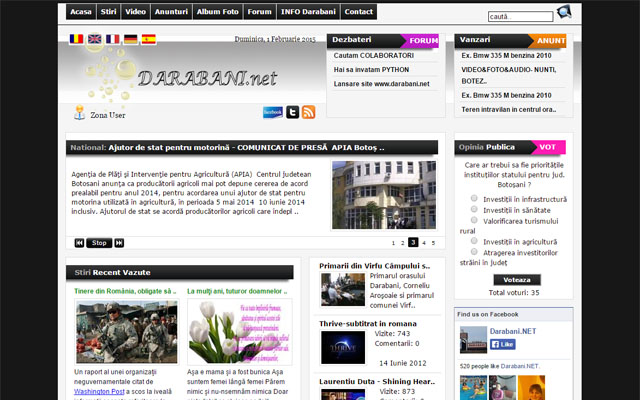Open the Twitter social icon
The height and width of the screenshot is (400, 640).
pos(292,112)
